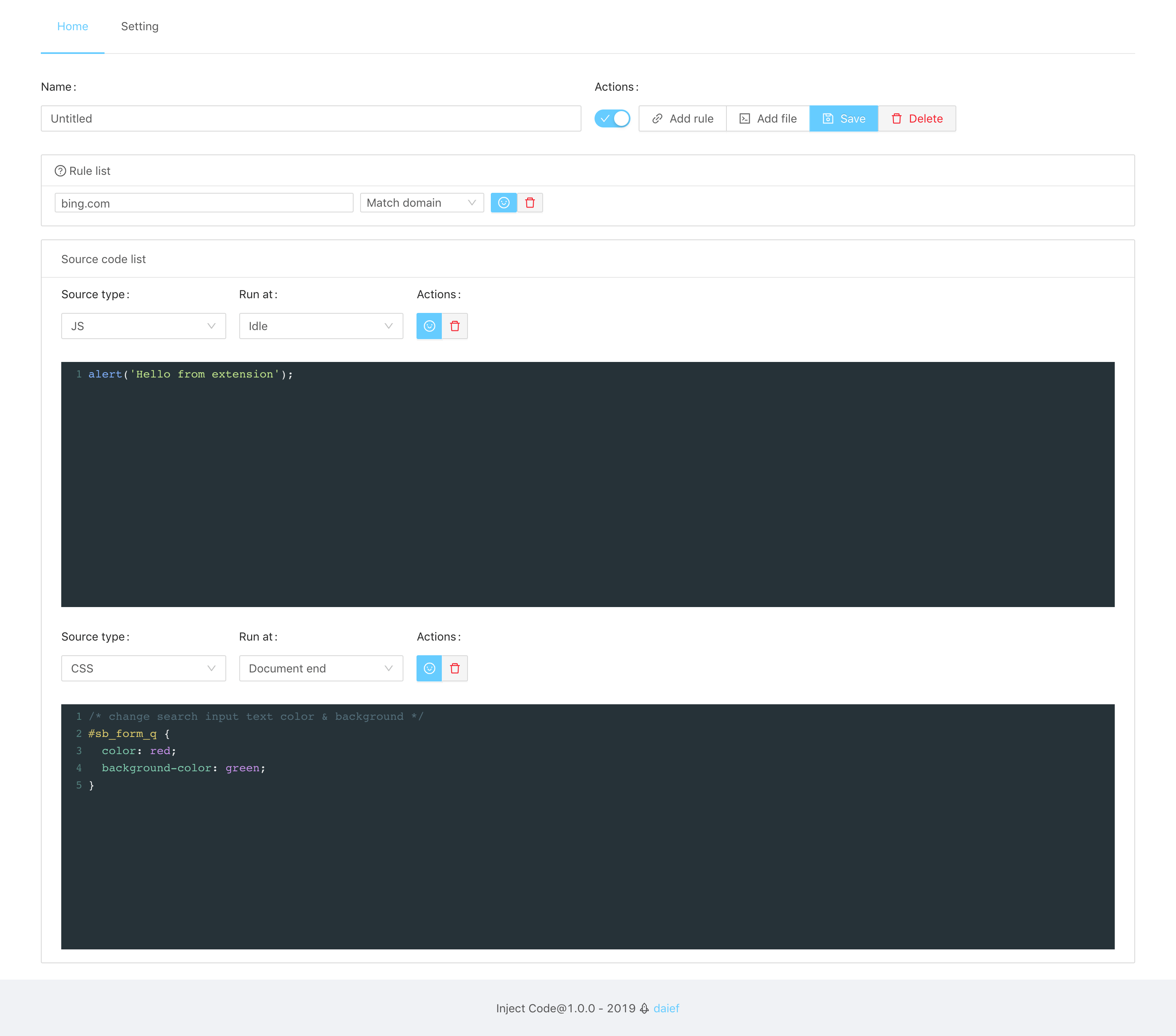Click the red trash icon for bing.com rule

530,203
